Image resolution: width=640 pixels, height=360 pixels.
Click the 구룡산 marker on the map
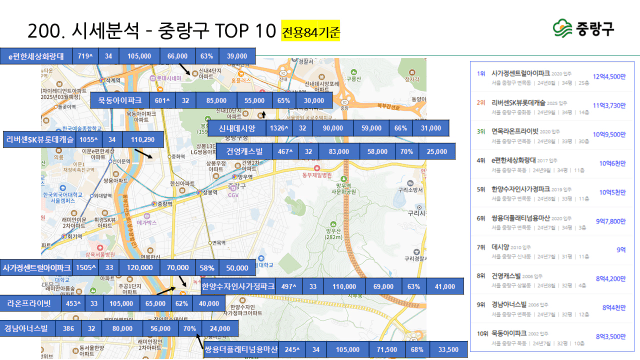click(354, 72)
